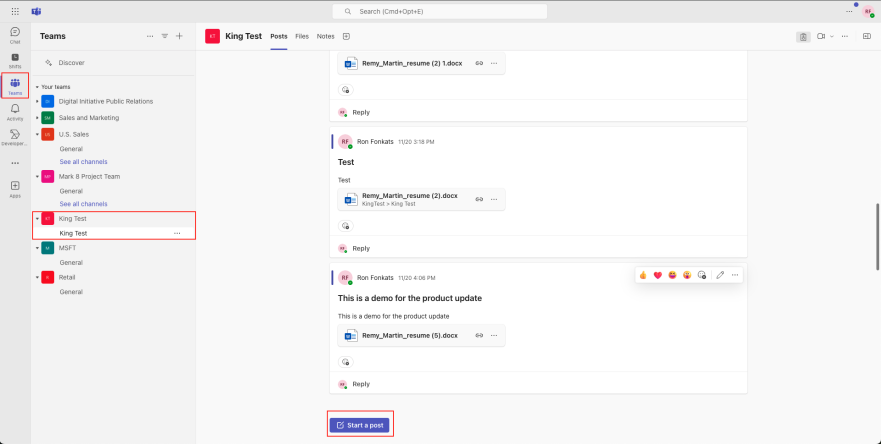This screenshot has height=444, width=881.
Task: Open King Test channel more options ellipsis
Action: 177,233
